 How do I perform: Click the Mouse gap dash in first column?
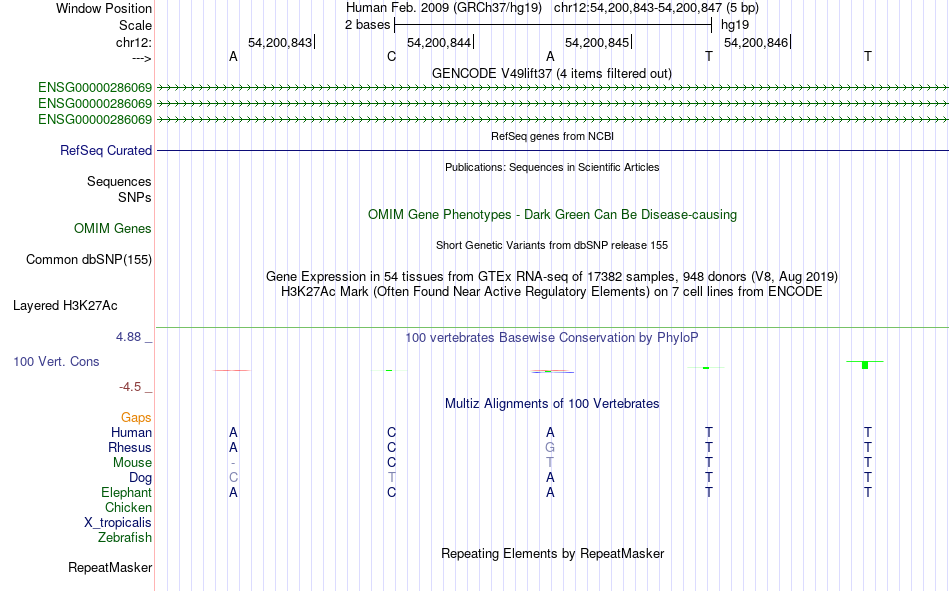pyautogui.click(x=233, y=463)
